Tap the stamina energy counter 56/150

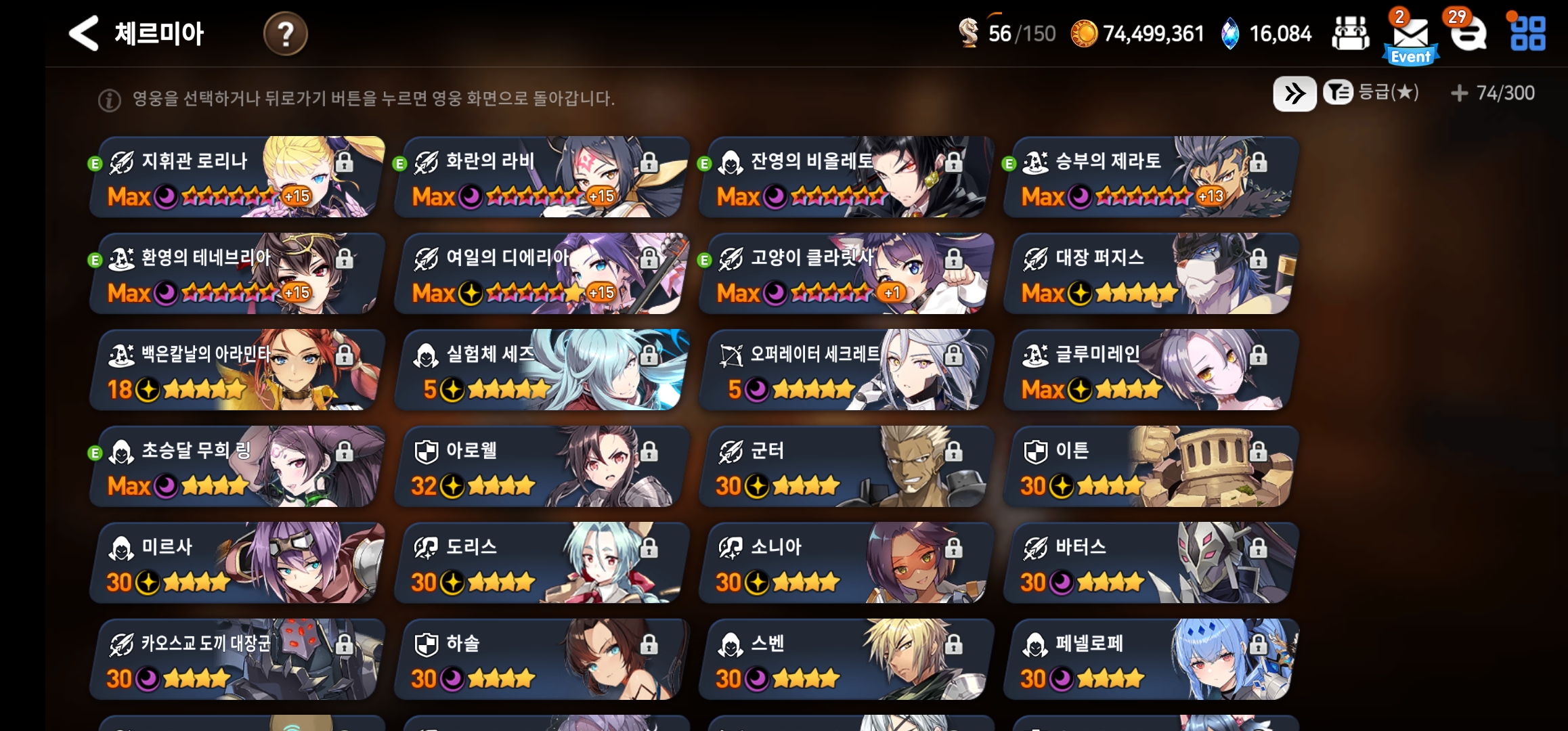click(1007, 33)
